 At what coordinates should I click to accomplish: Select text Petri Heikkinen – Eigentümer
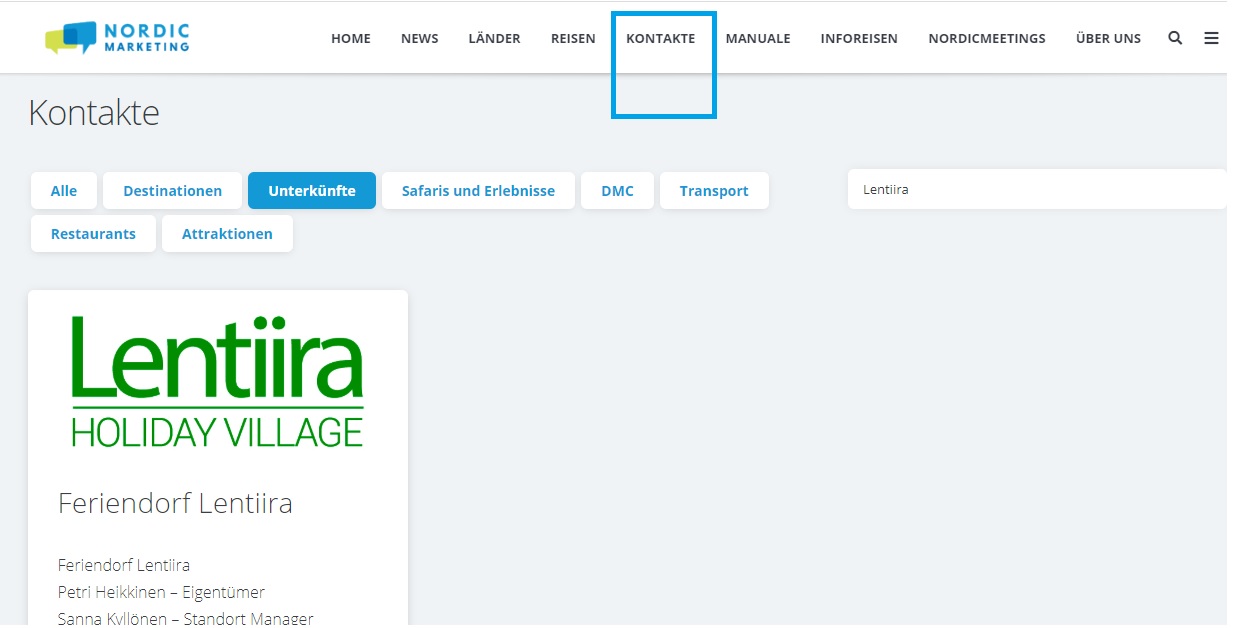point(161,592)
